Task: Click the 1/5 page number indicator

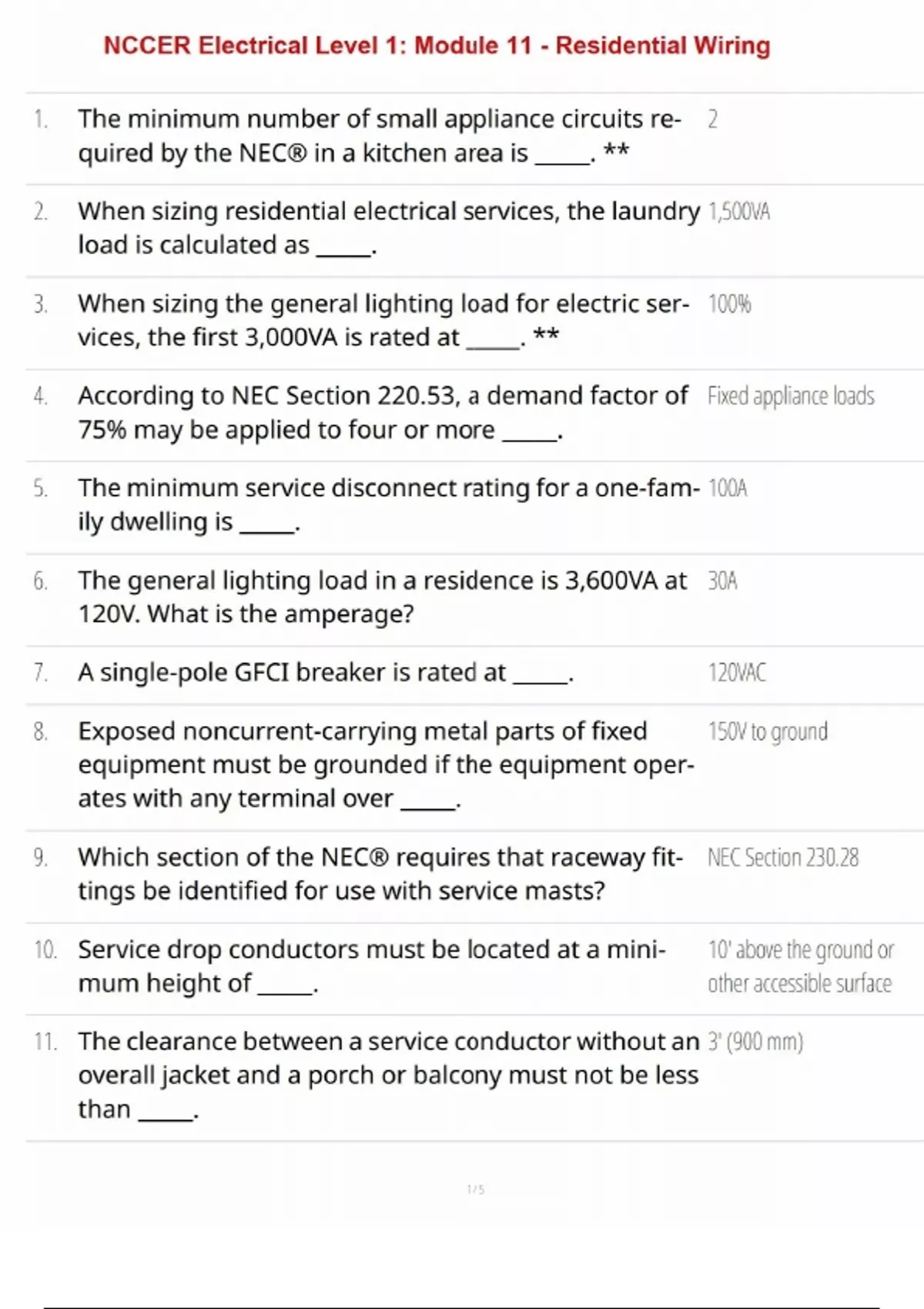Action: (475, 1190)
